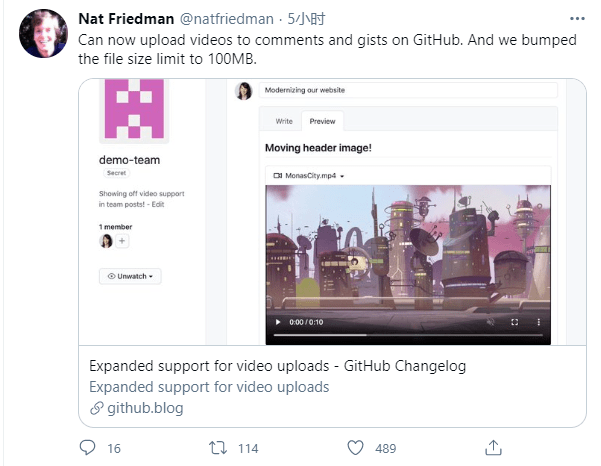Click the add member plus button
The width and height of the screenshot is (601, 466).
coord(122,241)
